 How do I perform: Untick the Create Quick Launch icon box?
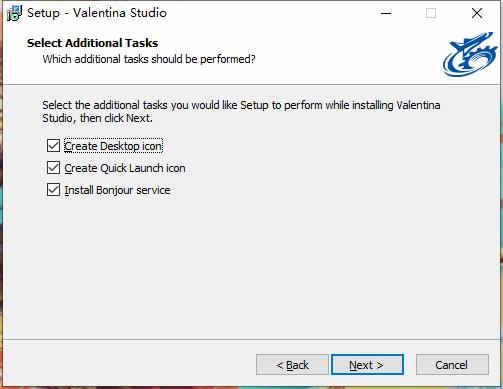coord(53,168)
